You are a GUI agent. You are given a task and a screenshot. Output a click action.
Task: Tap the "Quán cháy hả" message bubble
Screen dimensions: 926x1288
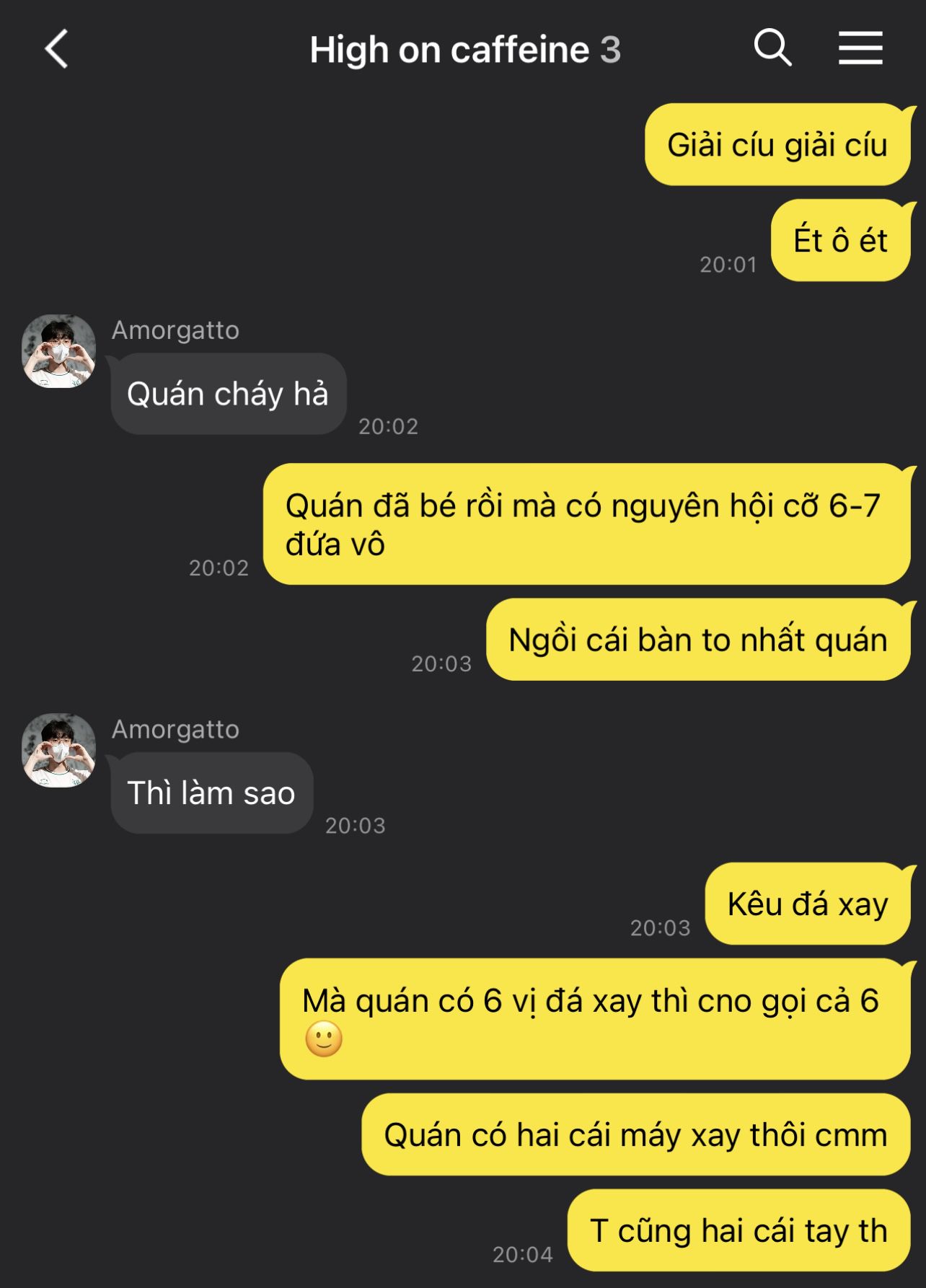click(229, 394)
